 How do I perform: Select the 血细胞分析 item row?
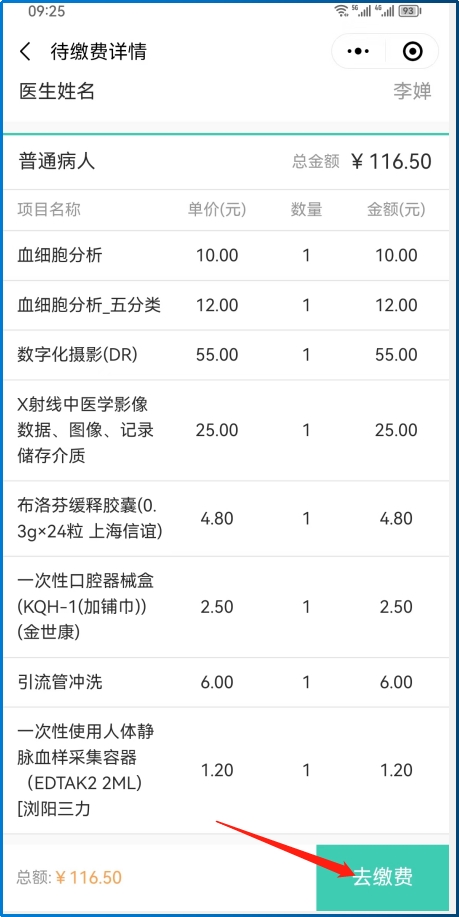tap(226, 256)
